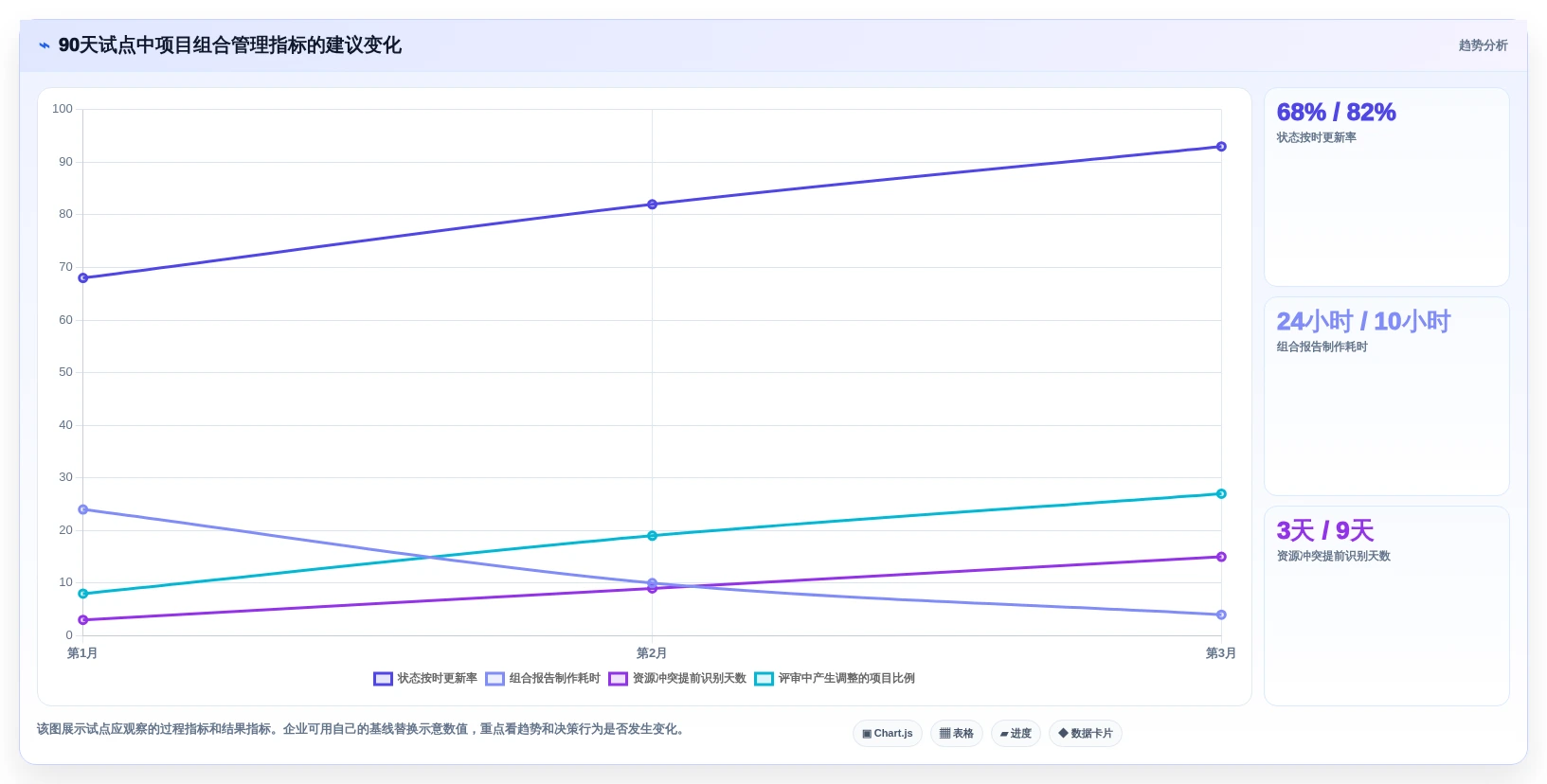
Task: Click the 状态按时更新率 card caption
Action: click(1316, 137)
